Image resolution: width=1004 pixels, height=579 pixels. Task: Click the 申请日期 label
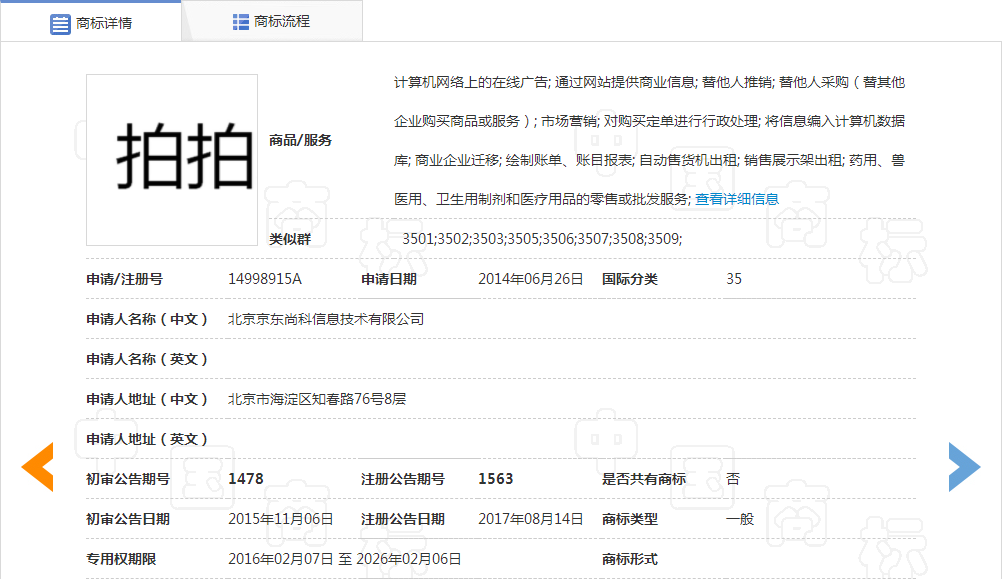(x=389, y=279)
